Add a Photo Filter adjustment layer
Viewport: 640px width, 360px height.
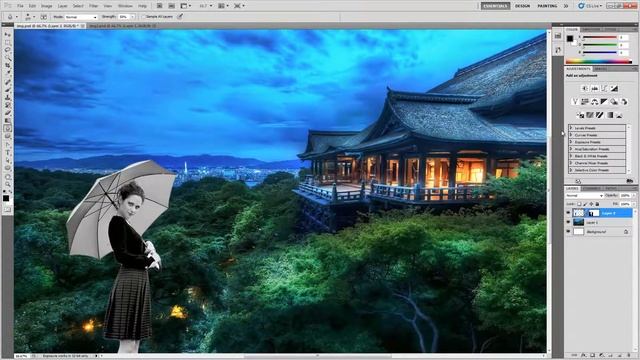pyautogui.click(x=614, y=102)
